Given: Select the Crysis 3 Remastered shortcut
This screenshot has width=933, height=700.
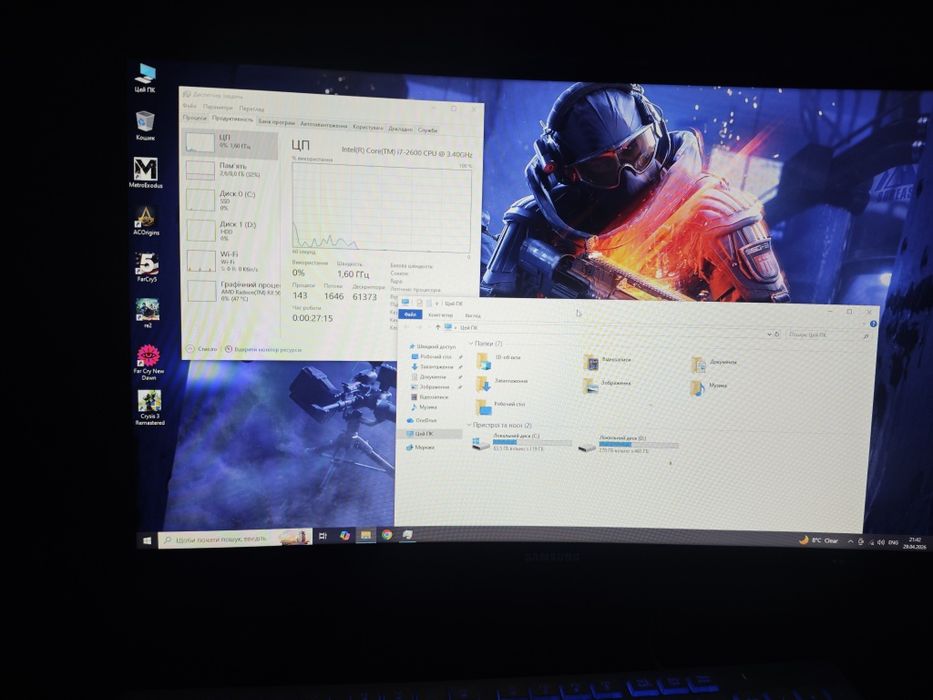Looking at the screenshot, I should tap(149, 408).
